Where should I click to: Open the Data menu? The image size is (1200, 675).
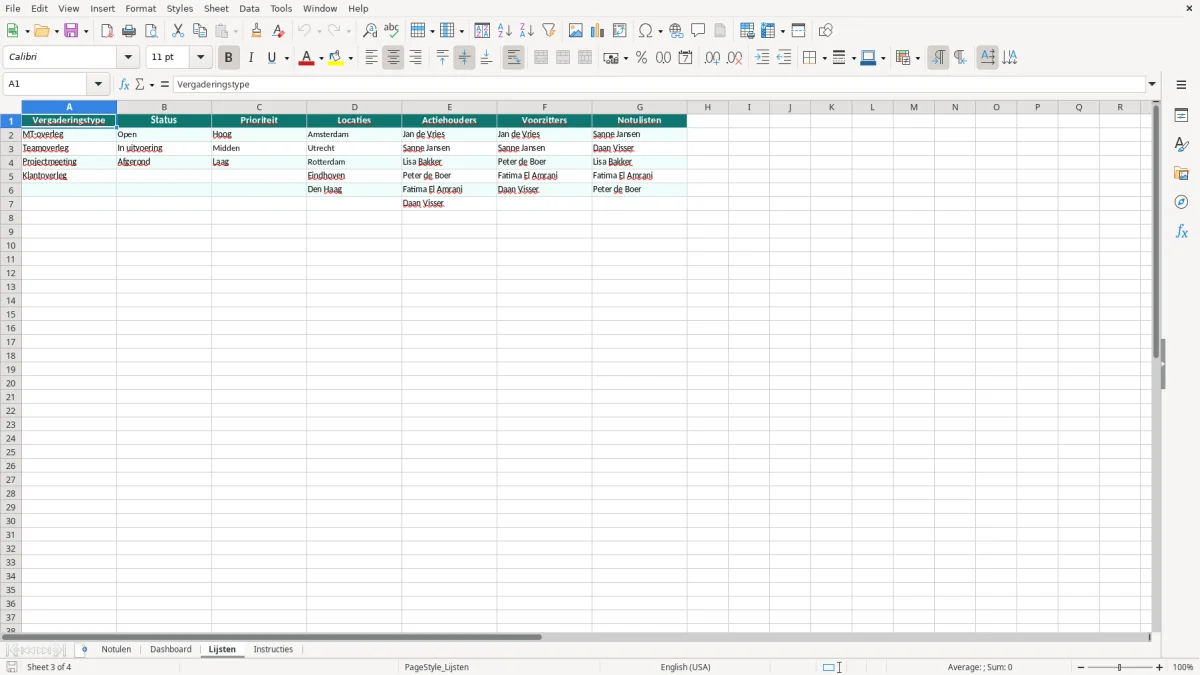pyautogui.click(x=249, y=8)
